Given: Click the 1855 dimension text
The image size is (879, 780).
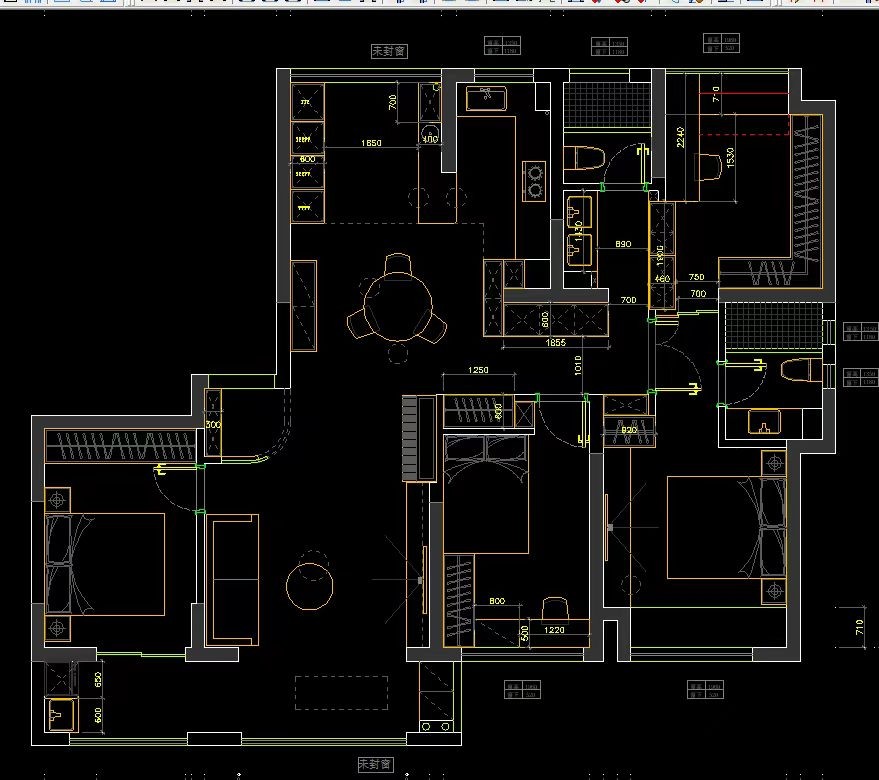Looking at the screenshot, I should click(x=556, y=343).
